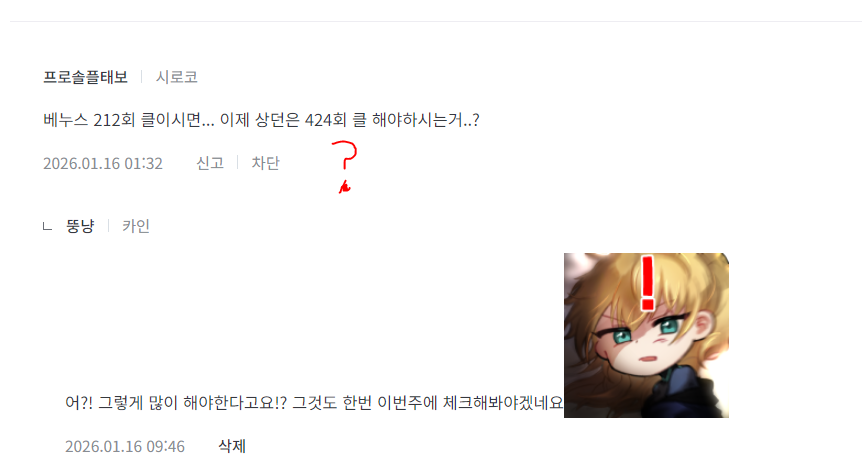The width and height of the screenshot is (862, 475).
Task: Click the 카인 server label
Action: [136, 226]
